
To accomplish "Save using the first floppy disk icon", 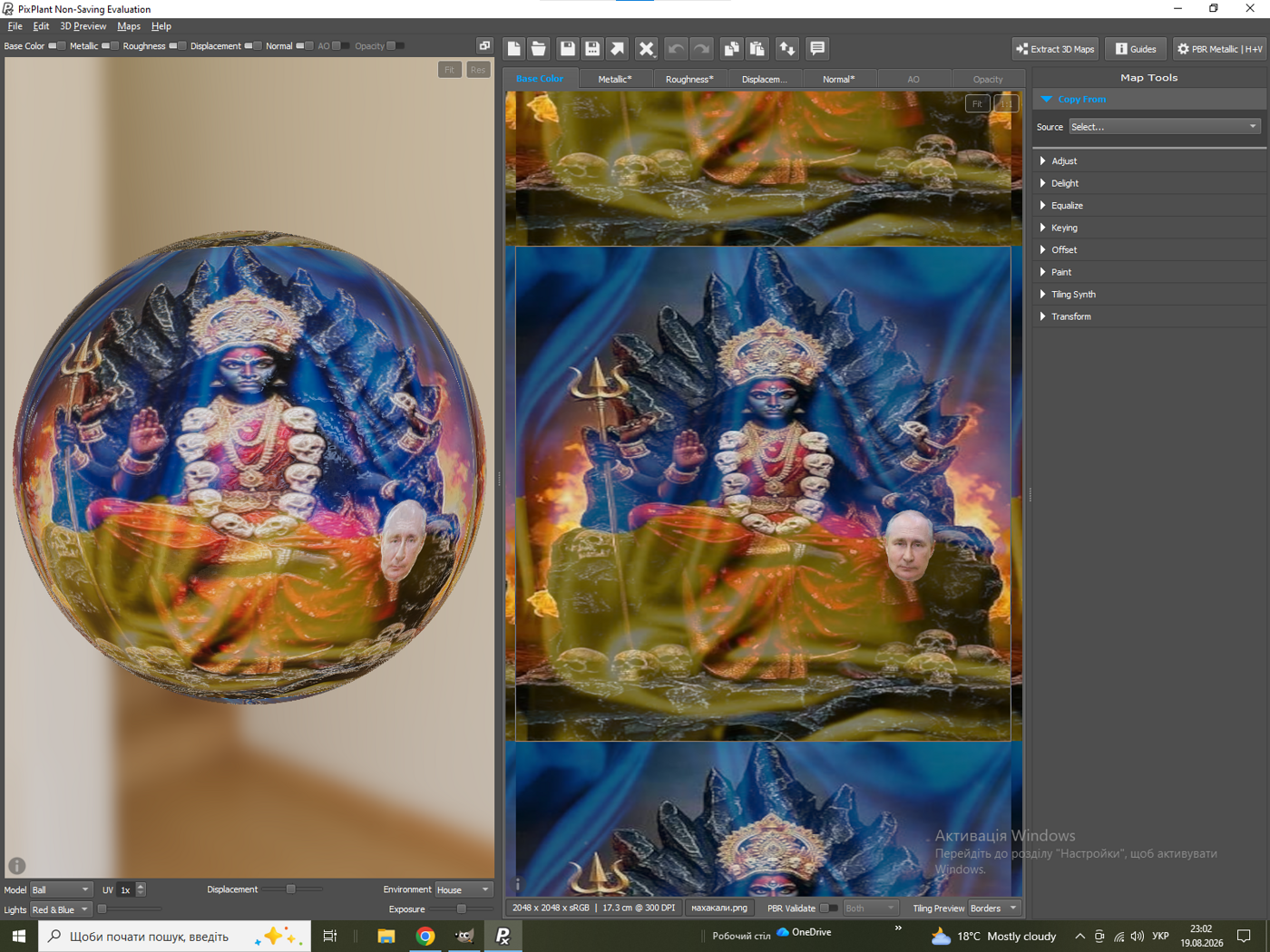I will (x=568, y=49).
